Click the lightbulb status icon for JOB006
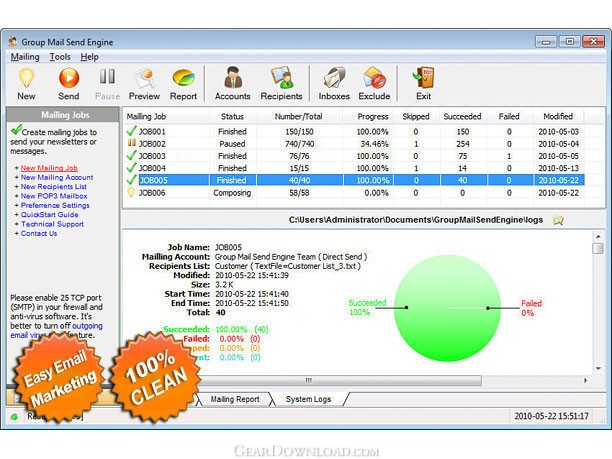 click(x=132, y=192)
